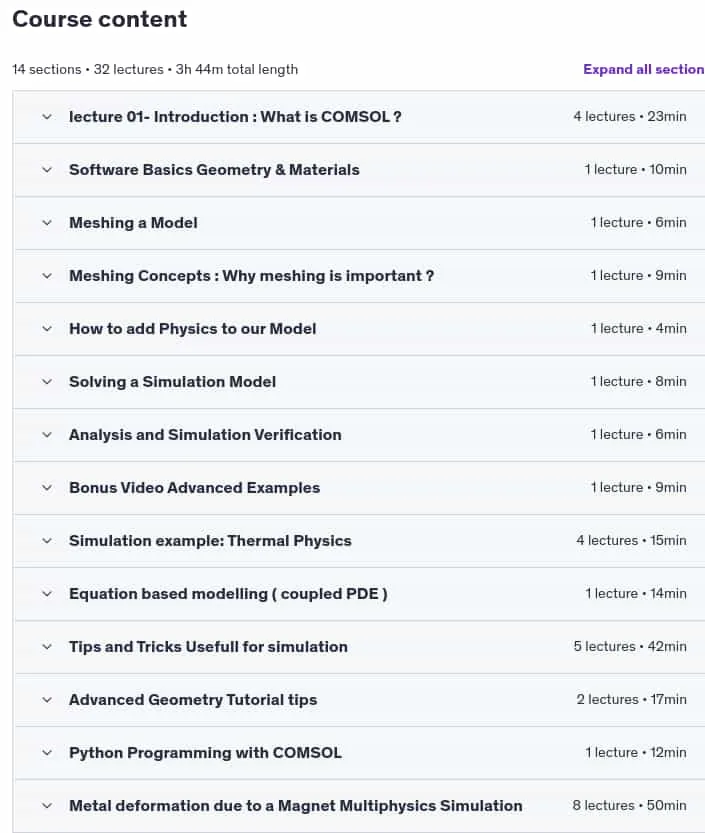Expand chevron for lecture 01 Introduction section

(x=47, y=117)
